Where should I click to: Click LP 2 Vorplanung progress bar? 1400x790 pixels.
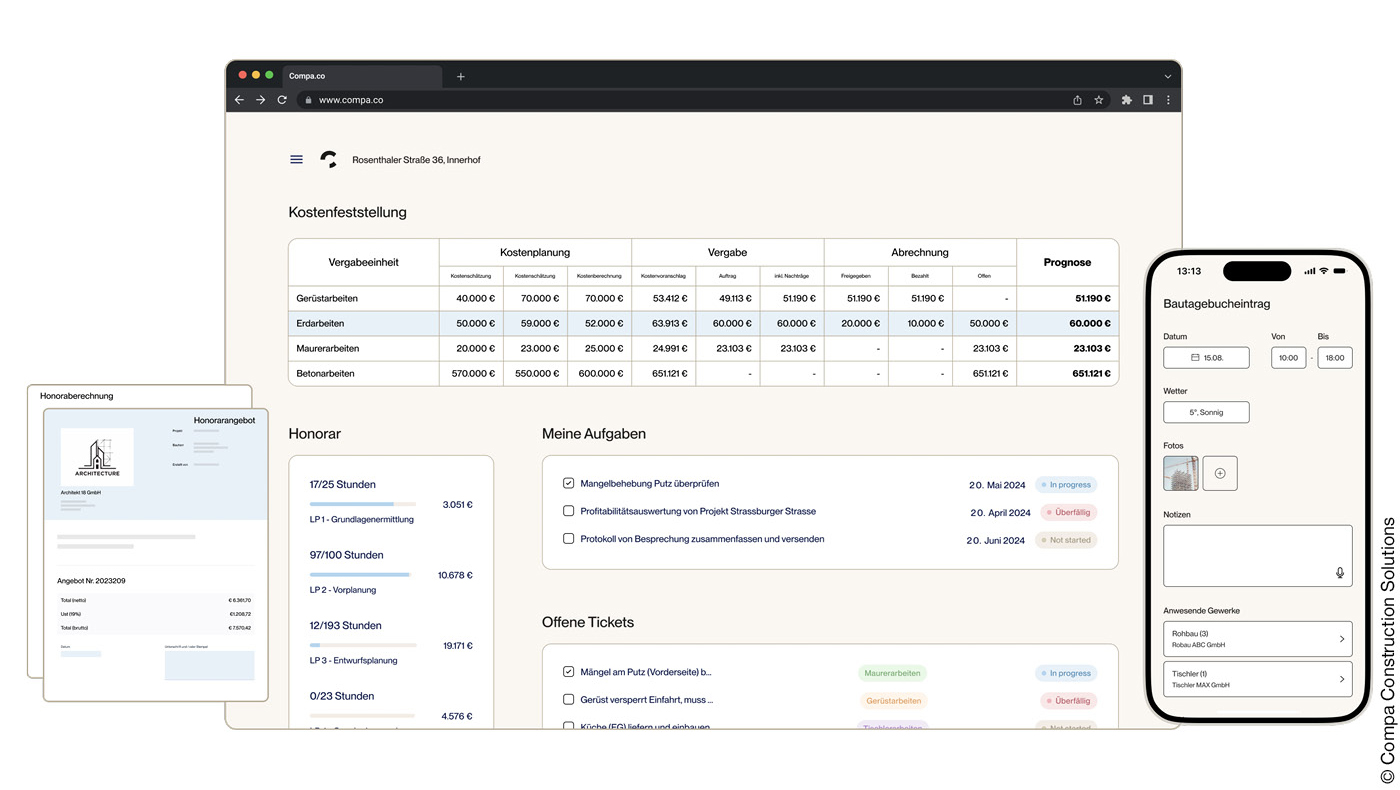pyautogui.click(x=362, y=575)
